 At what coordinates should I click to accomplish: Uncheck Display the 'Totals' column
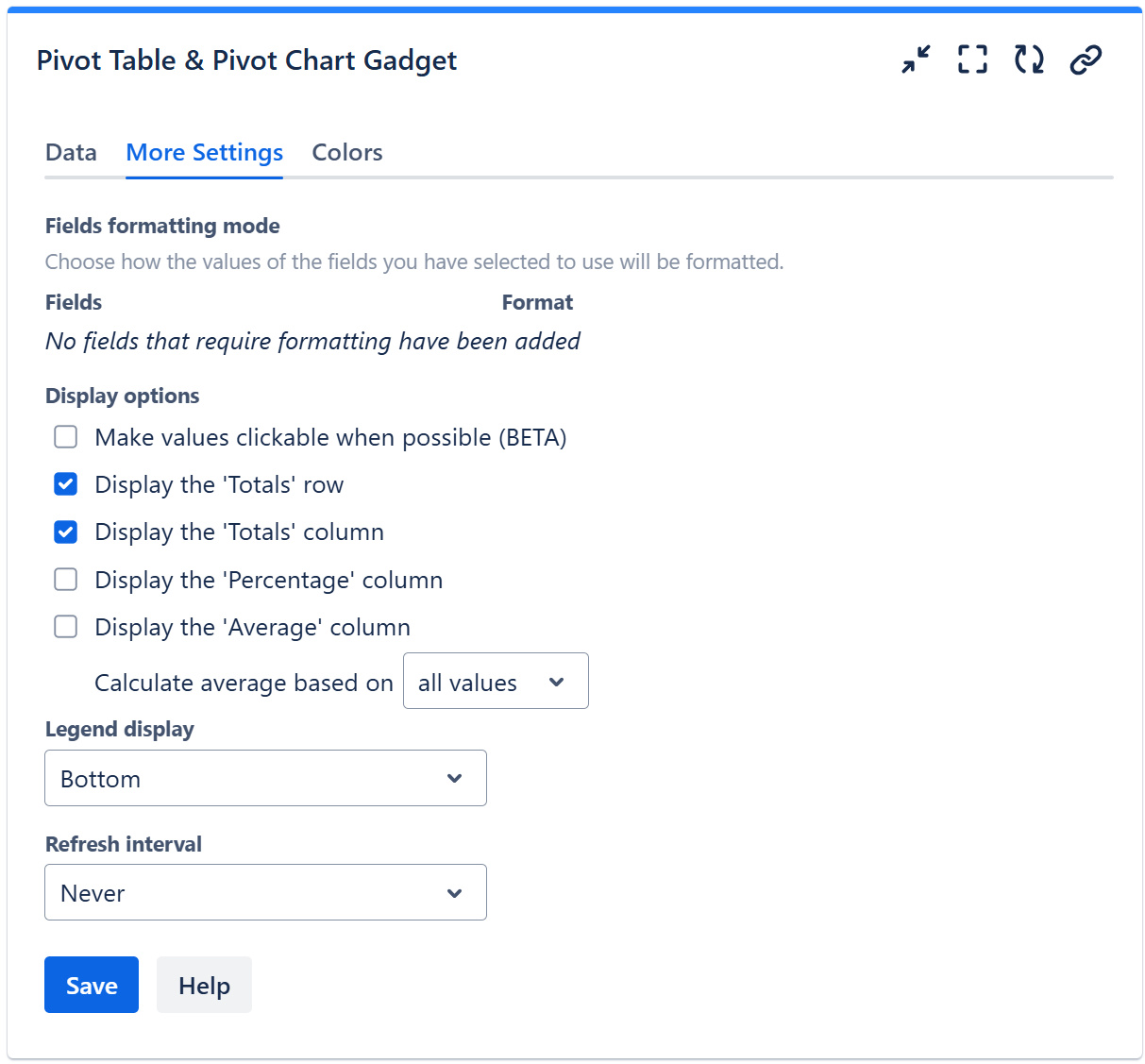[66, 532]
